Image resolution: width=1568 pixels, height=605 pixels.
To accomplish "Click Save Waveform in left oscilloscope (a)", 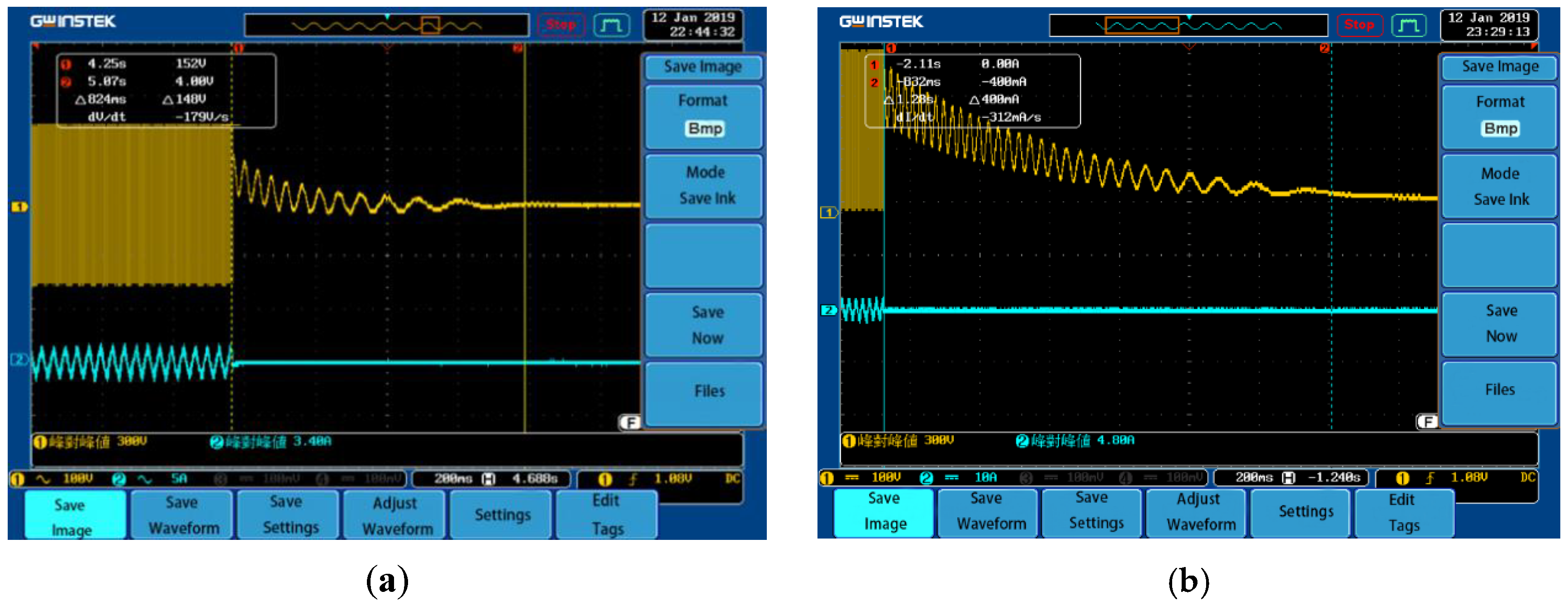I will click(182, 515).
